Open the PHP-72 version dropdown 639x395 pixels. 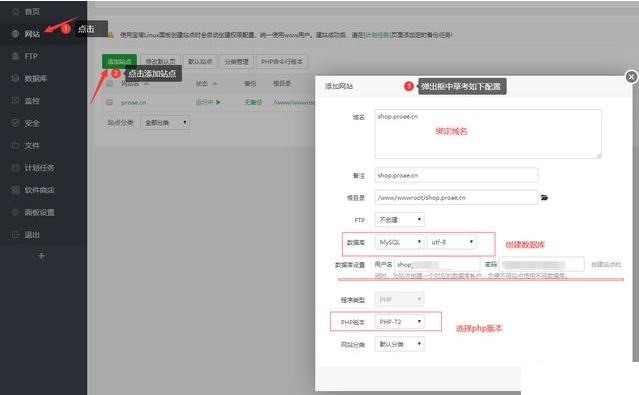[x=399, y=322]
